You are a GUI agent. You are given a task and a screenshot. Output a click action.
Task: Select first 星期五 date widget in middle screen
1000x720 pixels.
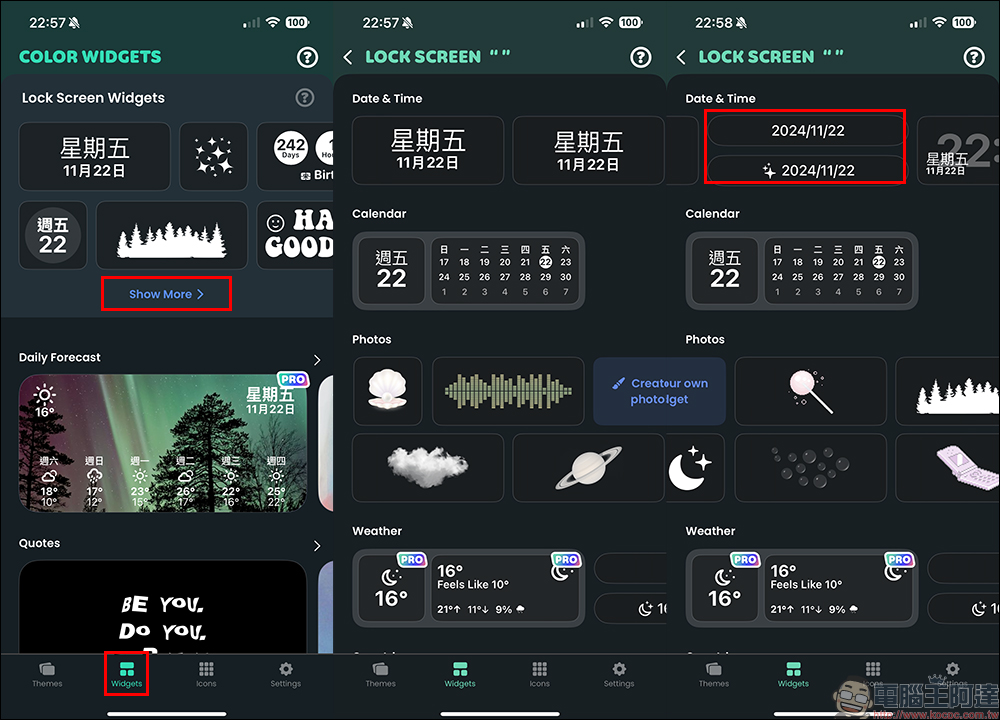point(428,151)
